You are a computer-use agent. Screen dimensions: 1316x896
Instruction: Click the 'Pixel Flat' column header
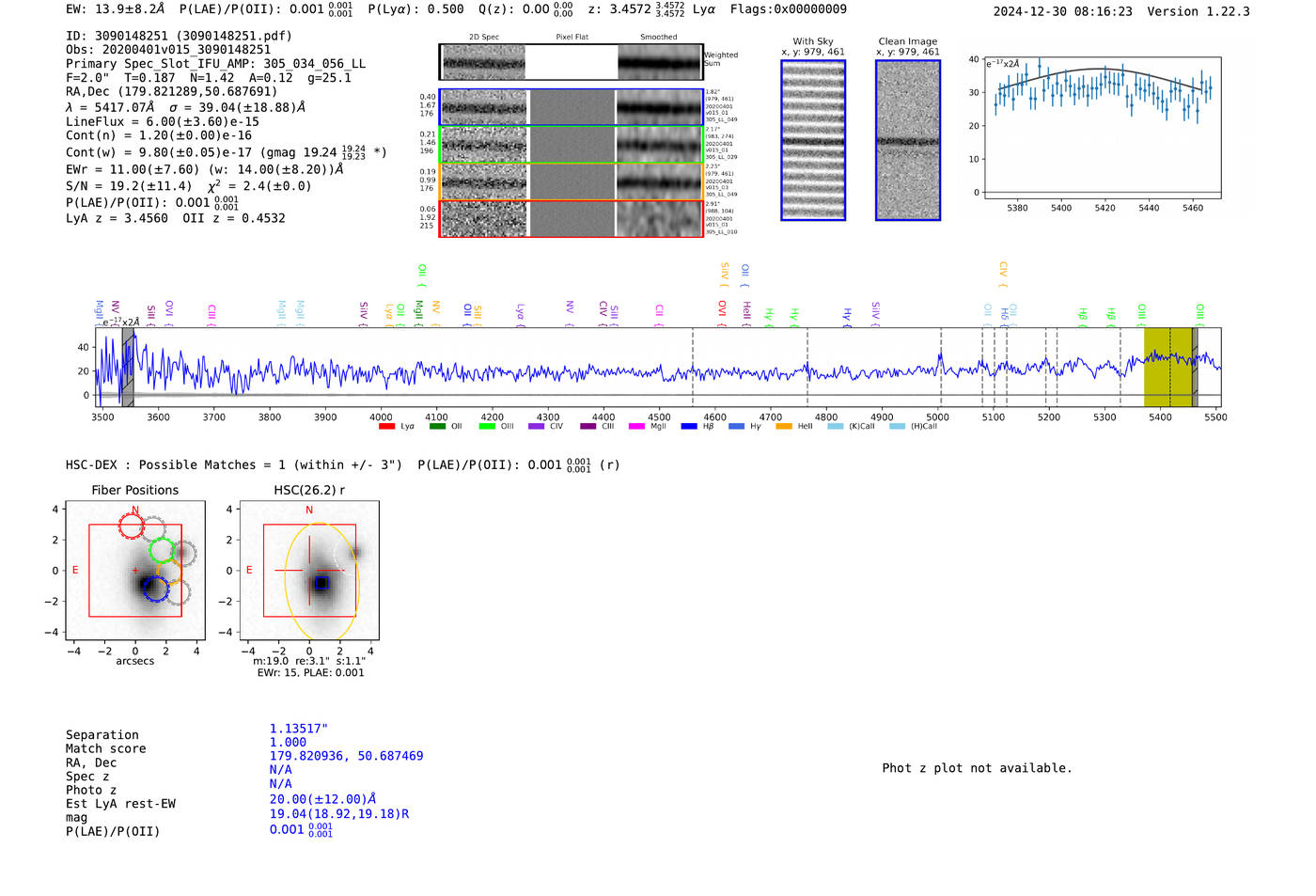coord(572,38)
